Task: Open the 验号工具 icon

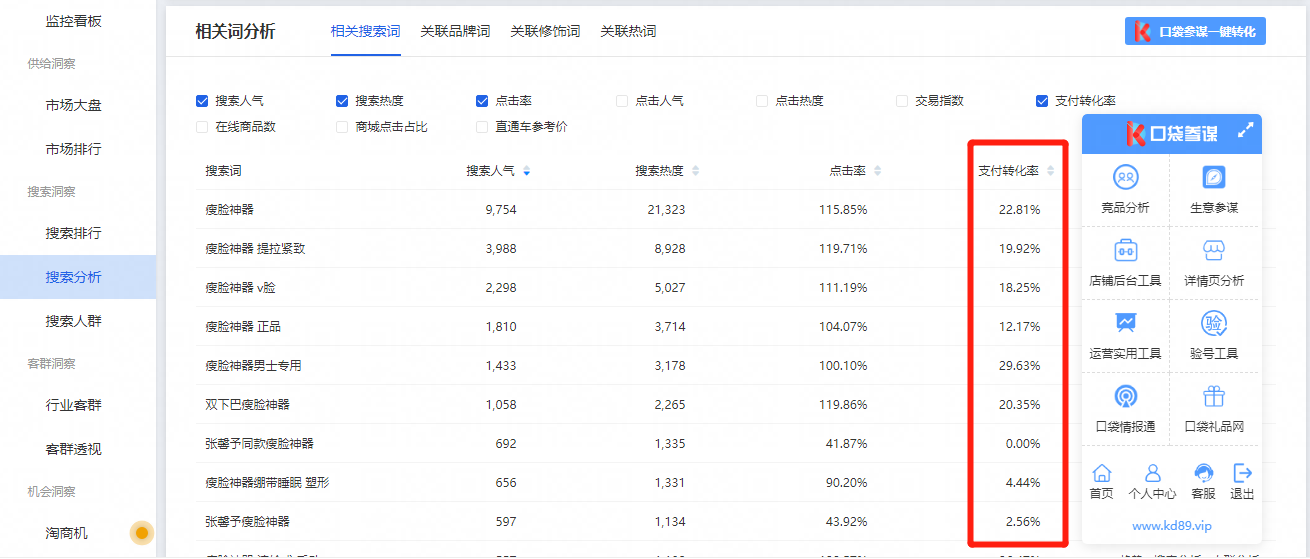Action: click(x=1214, y=323)
